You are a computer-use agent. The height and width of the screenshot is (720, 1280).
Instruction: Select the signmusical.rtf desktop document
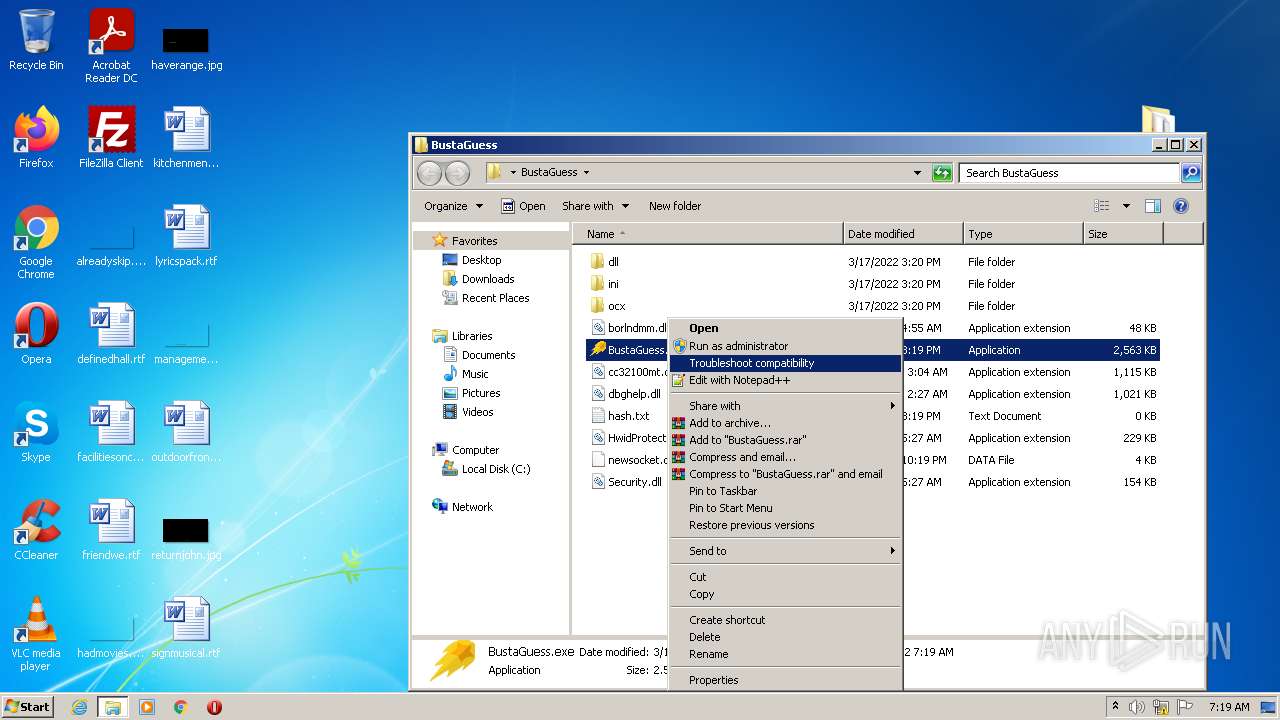[x=186, y=628]
